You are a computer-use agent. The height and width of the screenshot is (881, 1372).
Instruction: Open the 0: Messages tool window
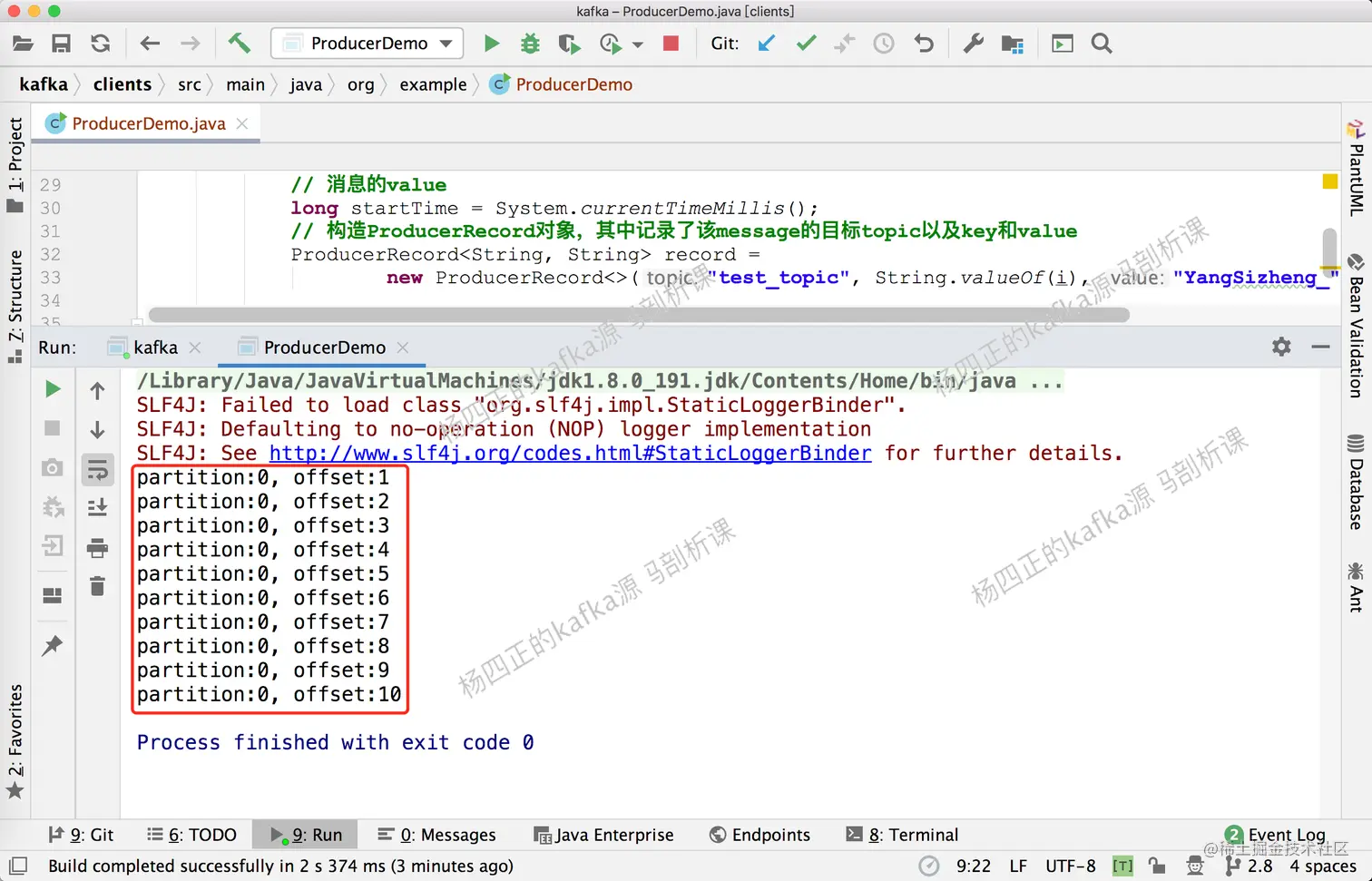(436, 835)
